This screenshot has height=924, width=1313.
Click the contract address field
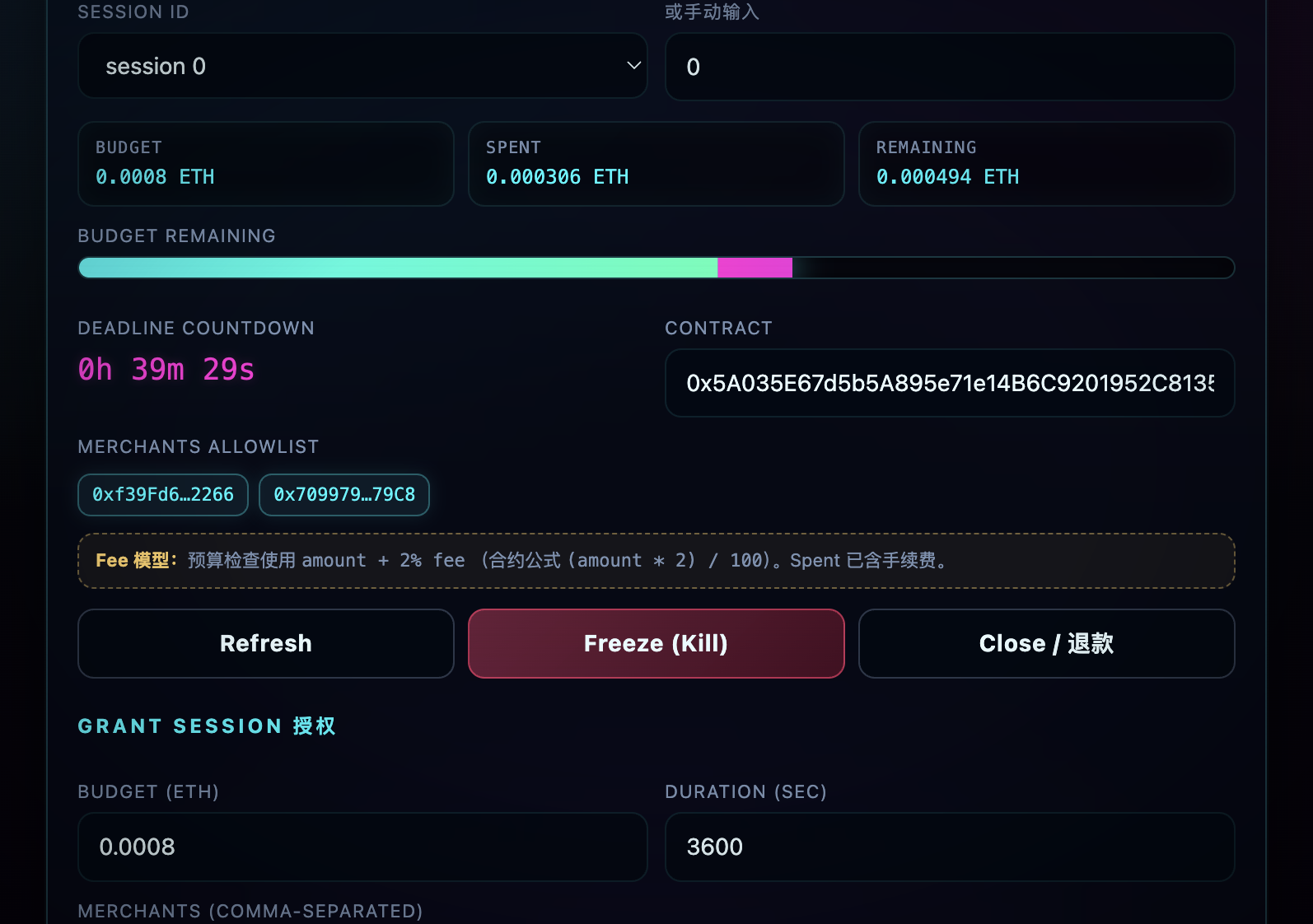click(950, 383)
